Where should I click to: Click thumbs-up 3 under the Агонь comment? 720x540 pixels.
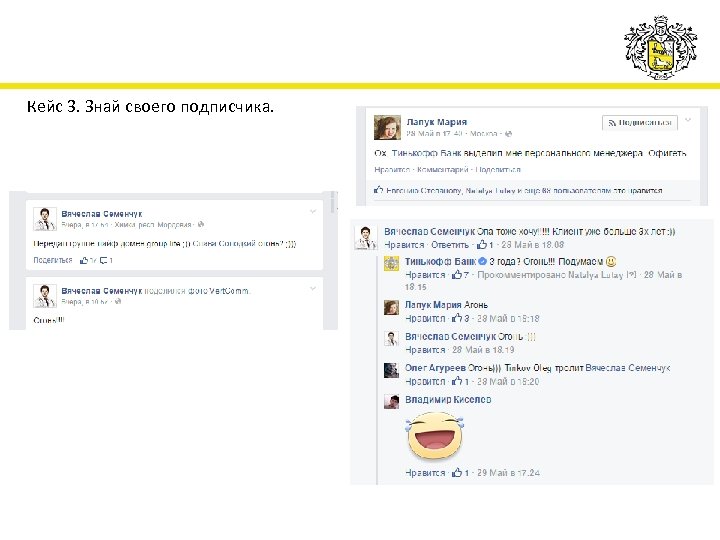[461, 318]
